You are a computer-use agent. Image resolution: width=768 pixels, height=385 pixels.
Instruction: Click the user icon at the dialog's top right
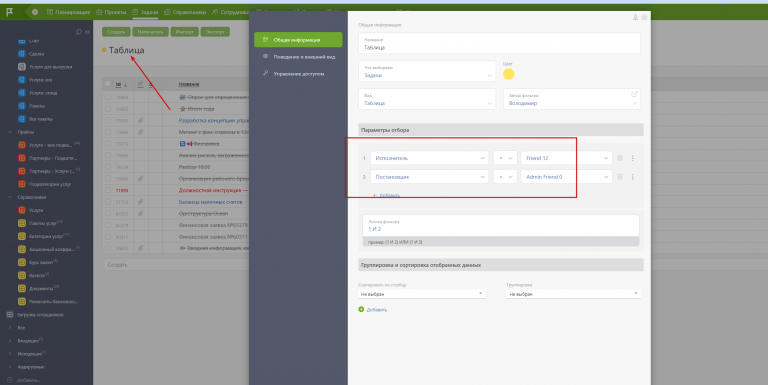(x=636, y=17)
